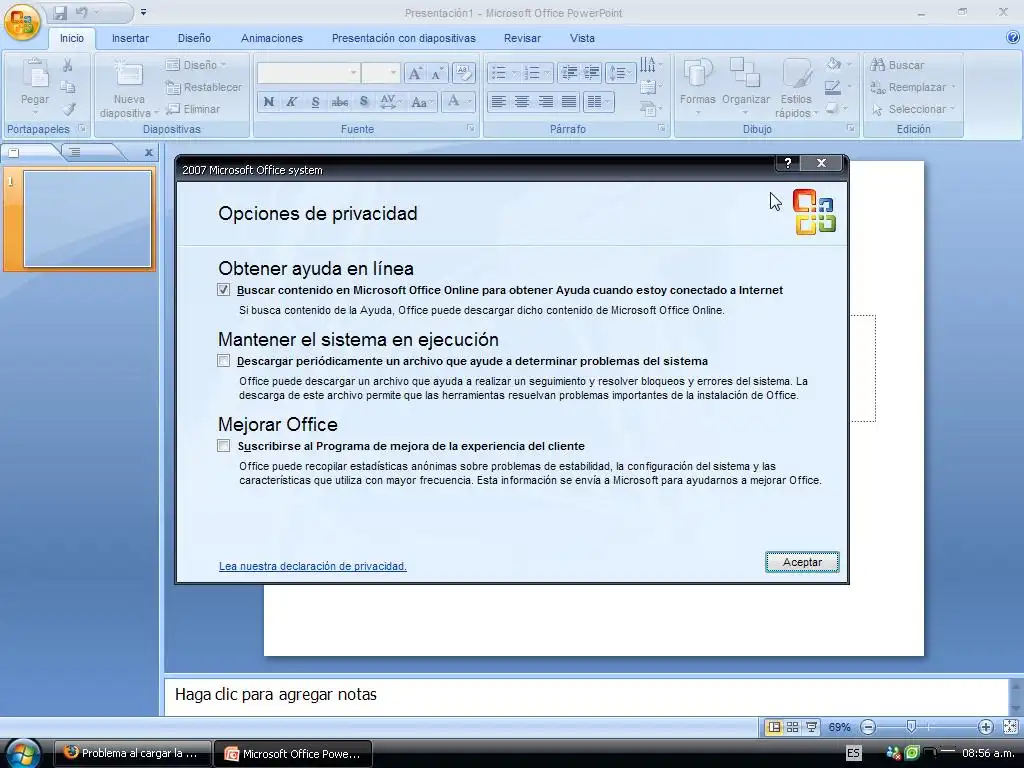Open Firefox taskbar item Problema al cargar
Screen dimensions: 1024x768
[x=132, y=753]
